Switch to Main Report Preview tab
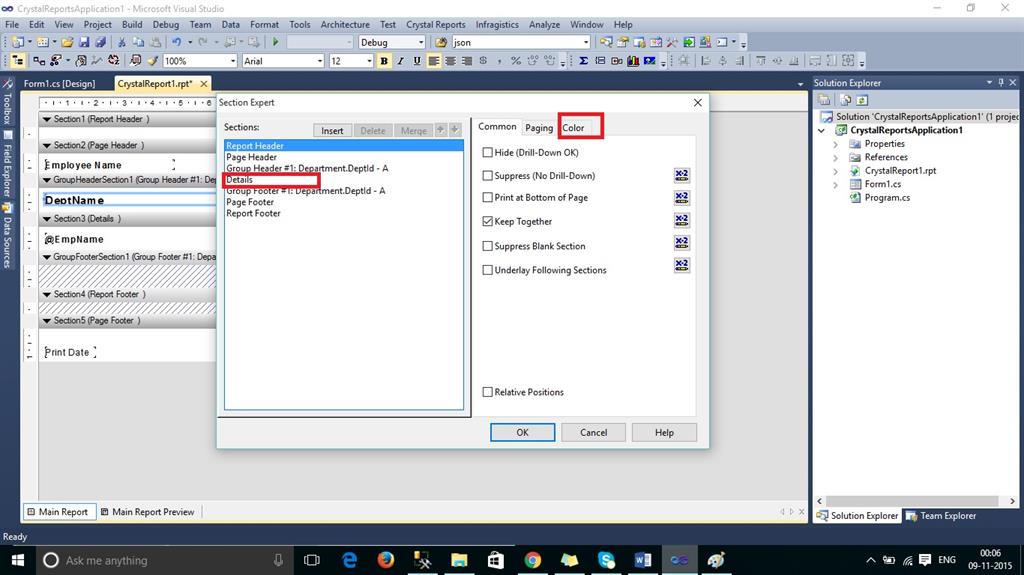The width and height of the screenshot is (1024, 575). [x=148, y=512]
